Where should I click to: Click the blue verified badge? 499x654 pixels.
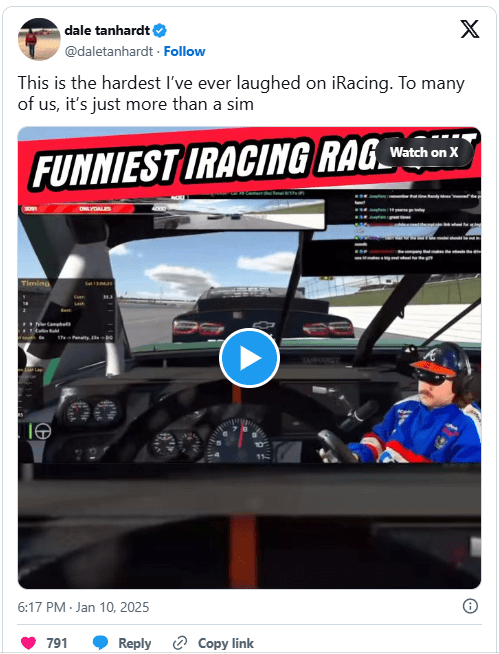pos(159,30)
